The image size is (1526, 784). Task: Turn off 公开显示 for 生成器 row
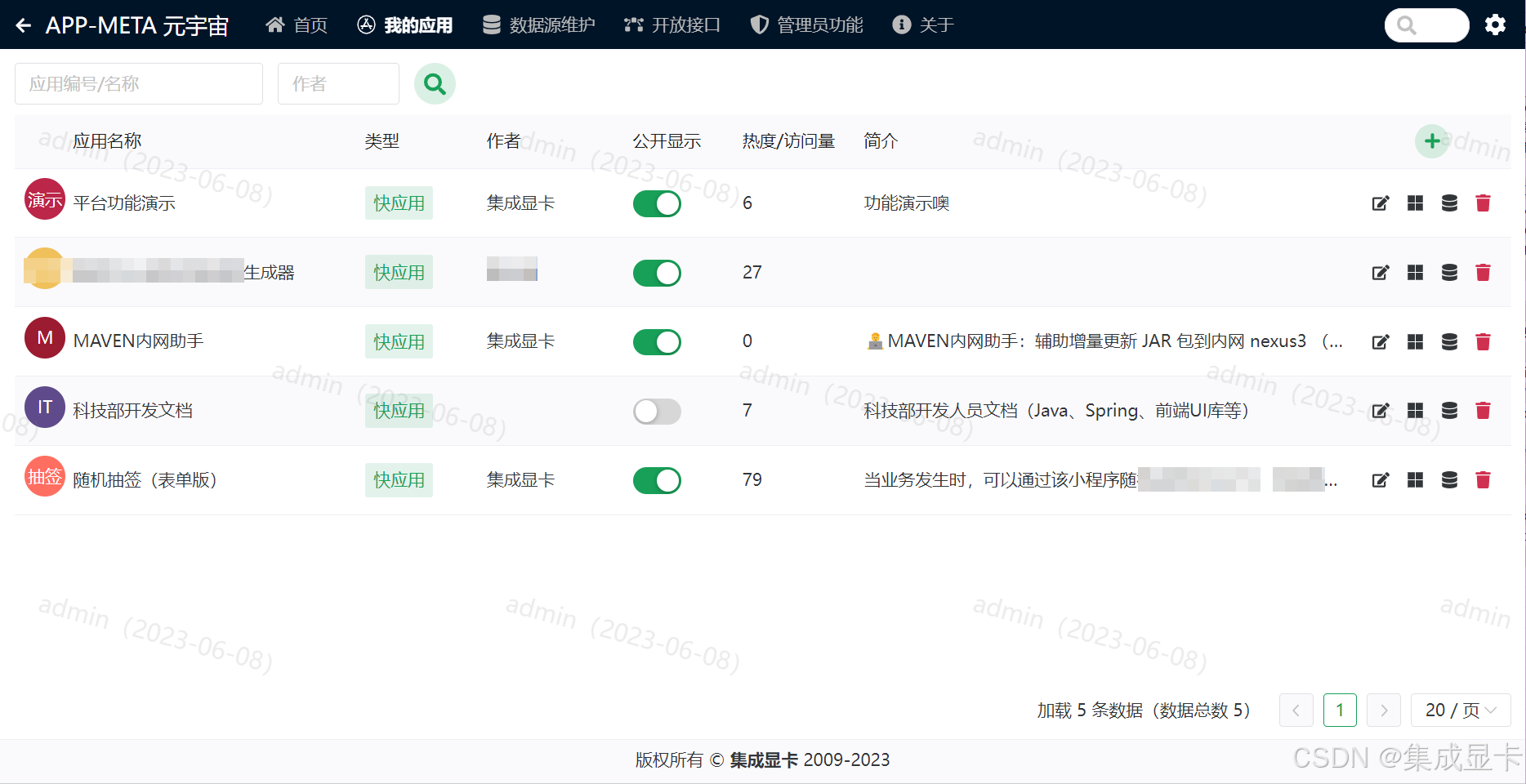coord(657,273)
